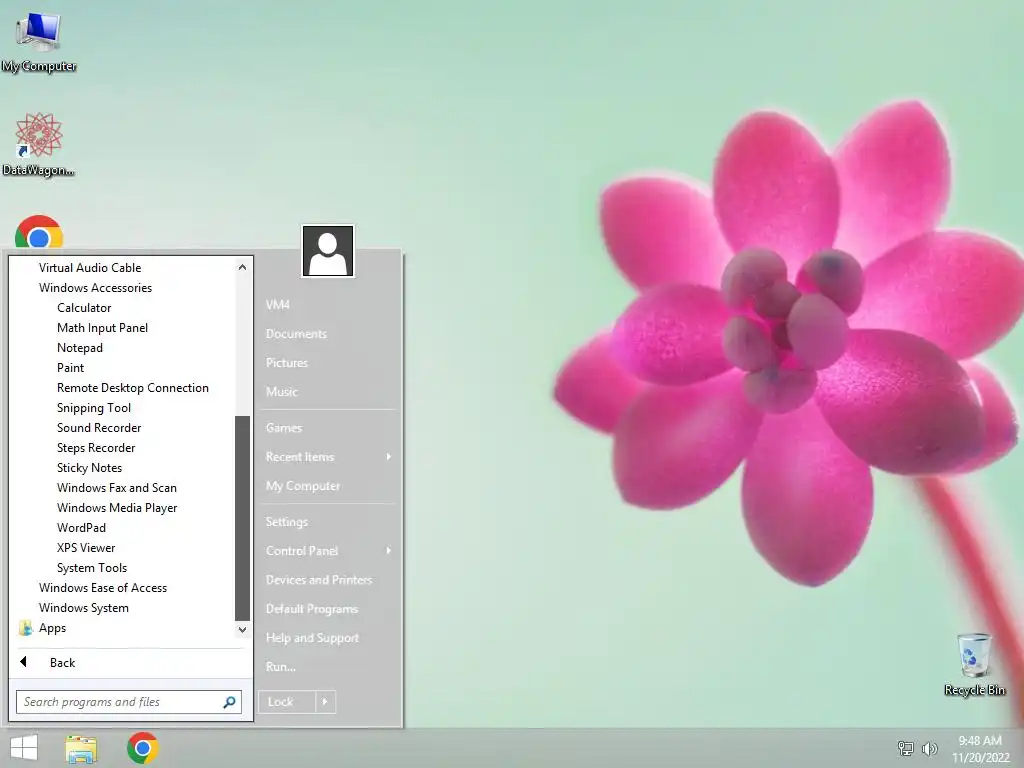Click the Windows Start button in taskbar
Image resolution: width=1024 pixels, height=768 pixels.
[x=24, y=748]
